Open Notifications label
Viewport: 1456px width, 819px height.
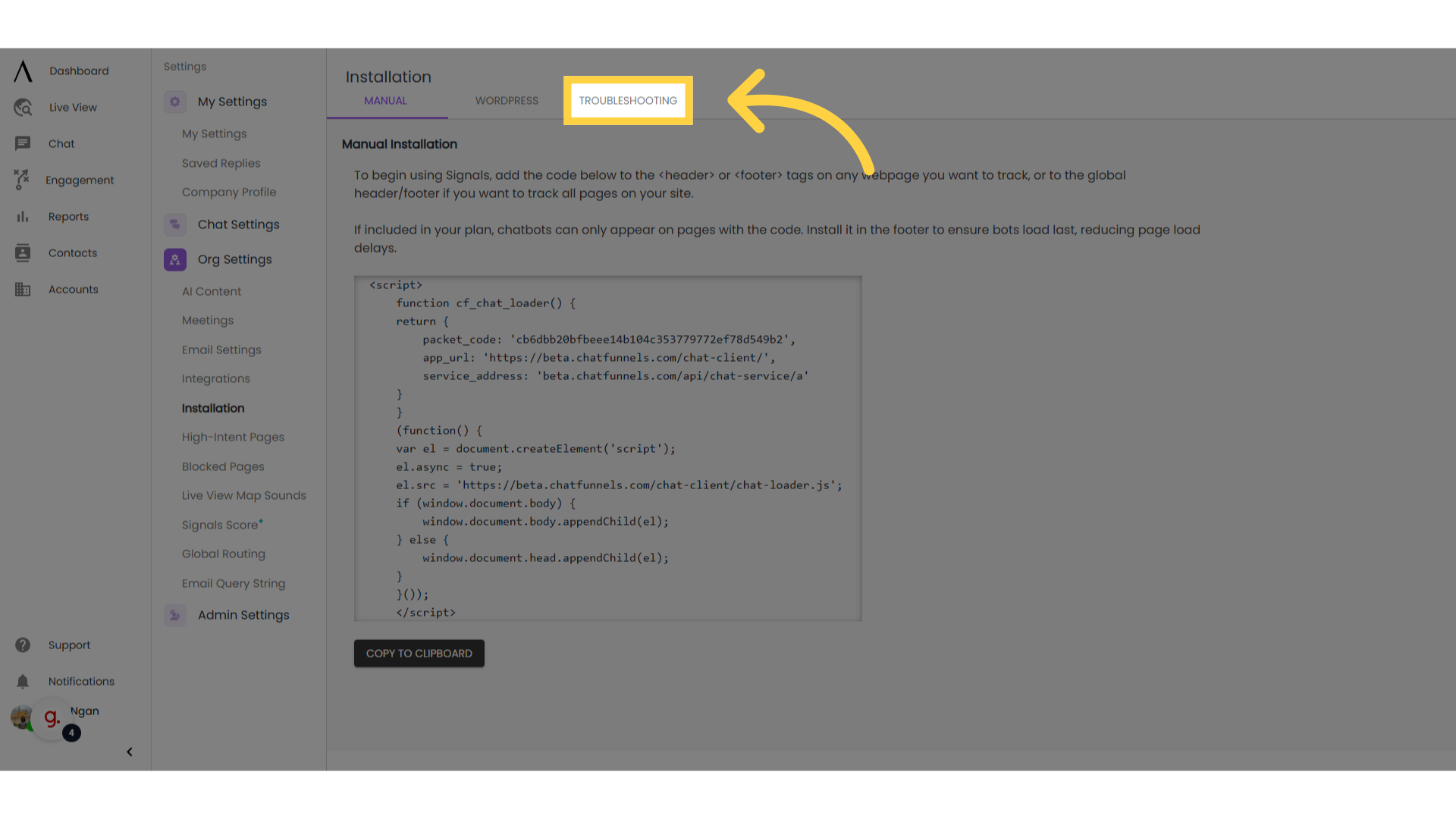(x=81, y=681)
